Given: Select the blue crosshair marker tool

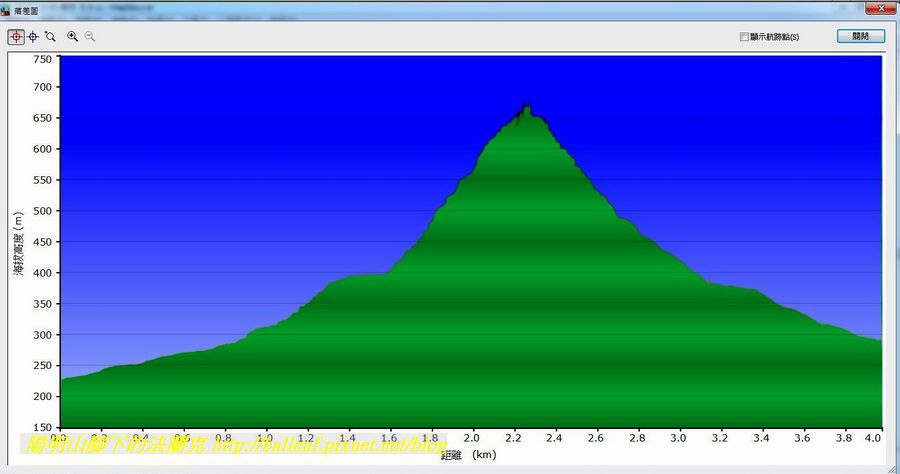Looking at the screenshot, I should click(33, 37).
